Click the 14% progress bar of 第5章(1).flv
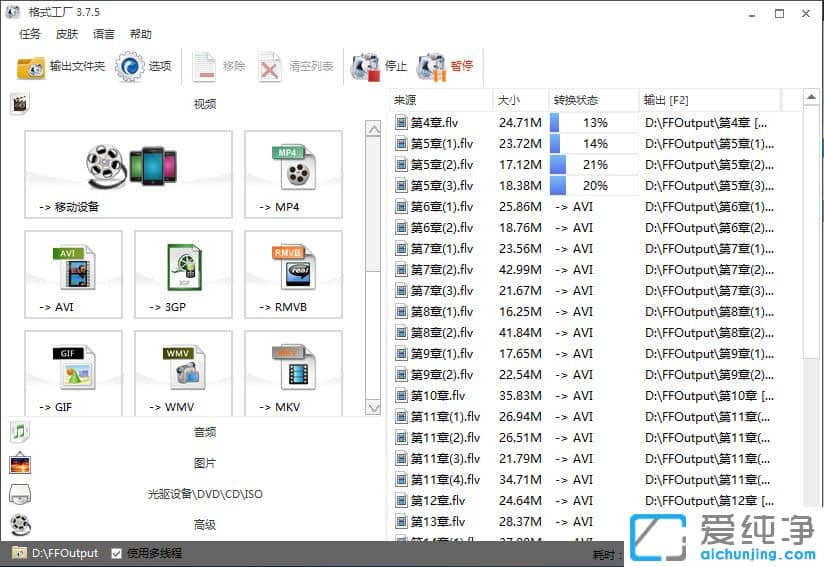Viewport: 824px width, 567px height. point(594,144)
